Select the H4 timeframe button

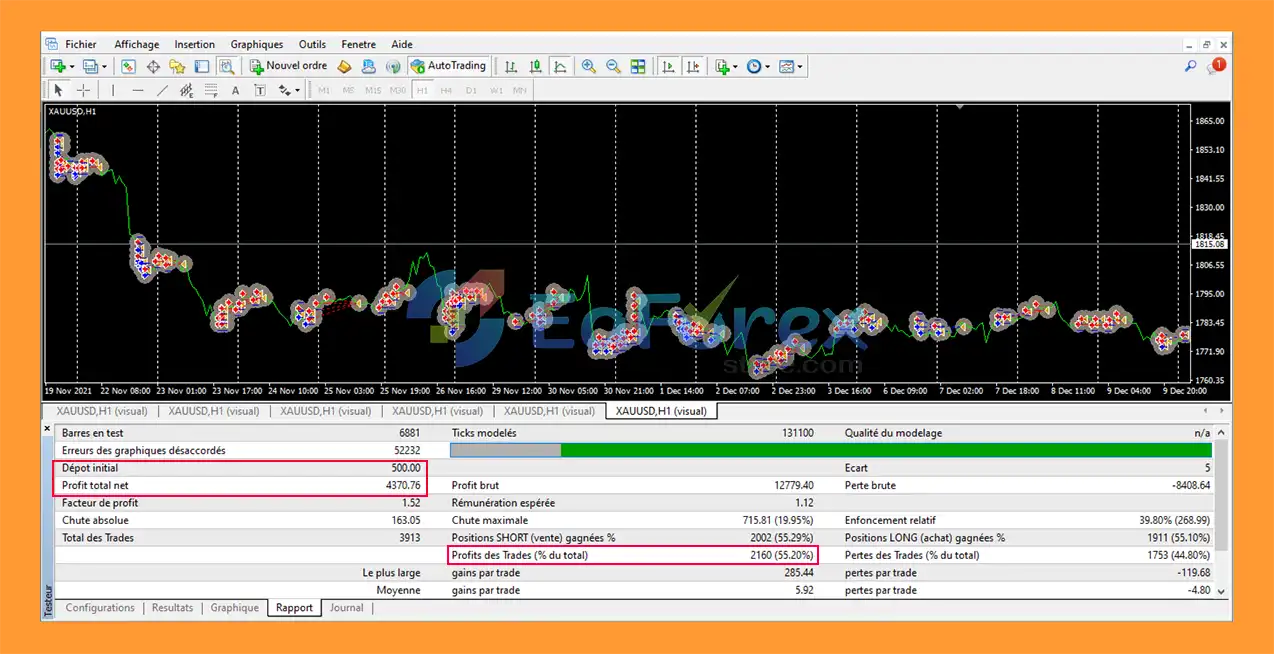coord(446,90)
